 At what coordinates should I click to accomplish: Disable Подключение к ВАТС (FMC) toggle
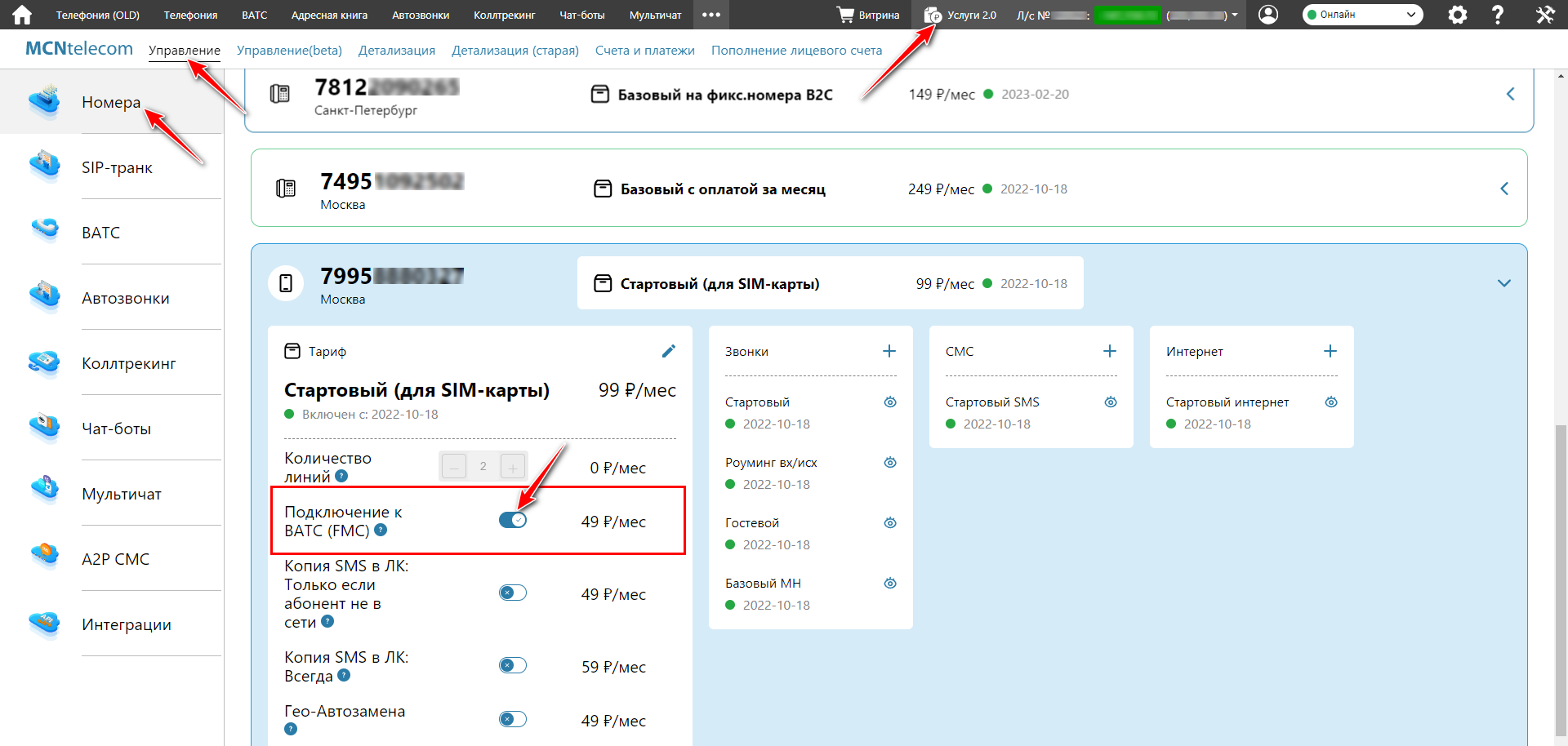click(513, 521)
